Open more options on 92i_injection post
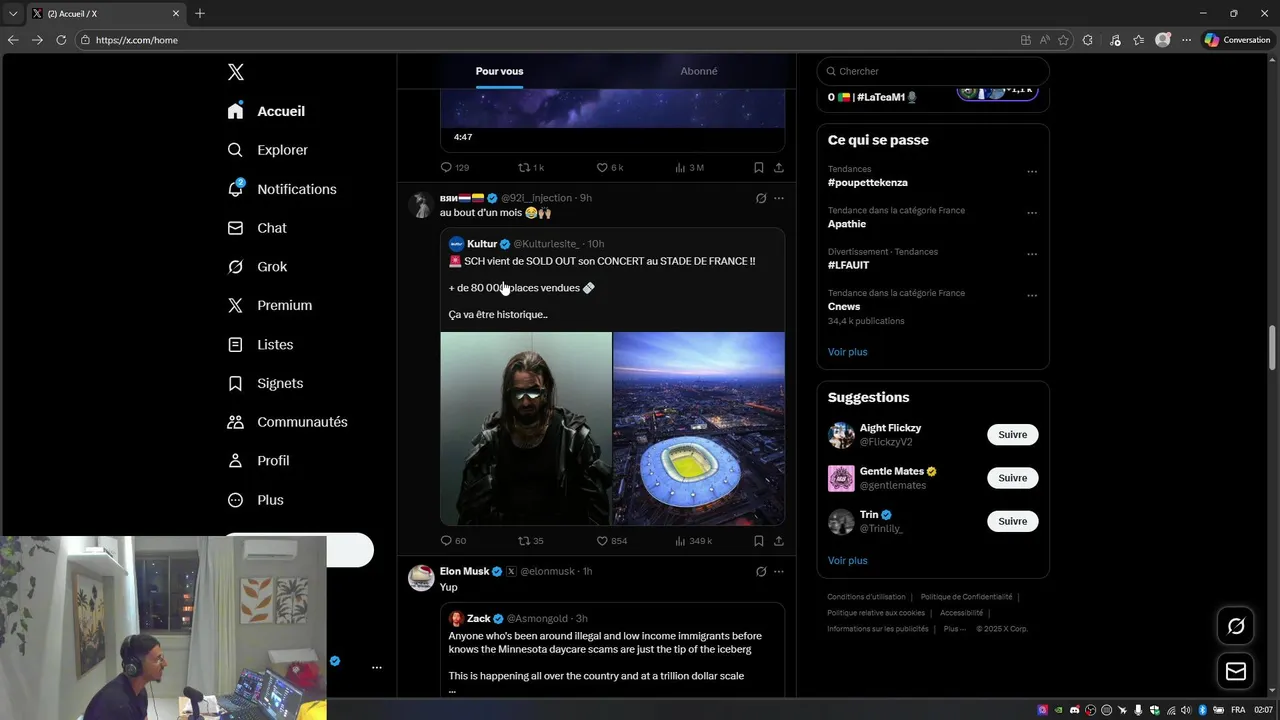The width and height of the screenshot is (1280, 720). click(x=779, y=198)
